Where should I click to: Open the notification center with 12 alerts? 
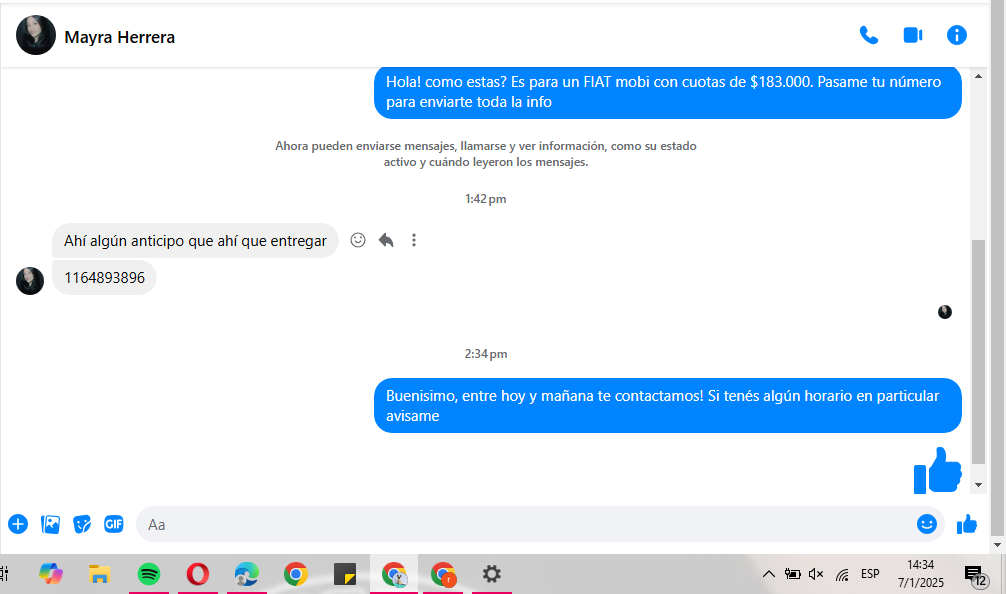(x=976, y=575)
